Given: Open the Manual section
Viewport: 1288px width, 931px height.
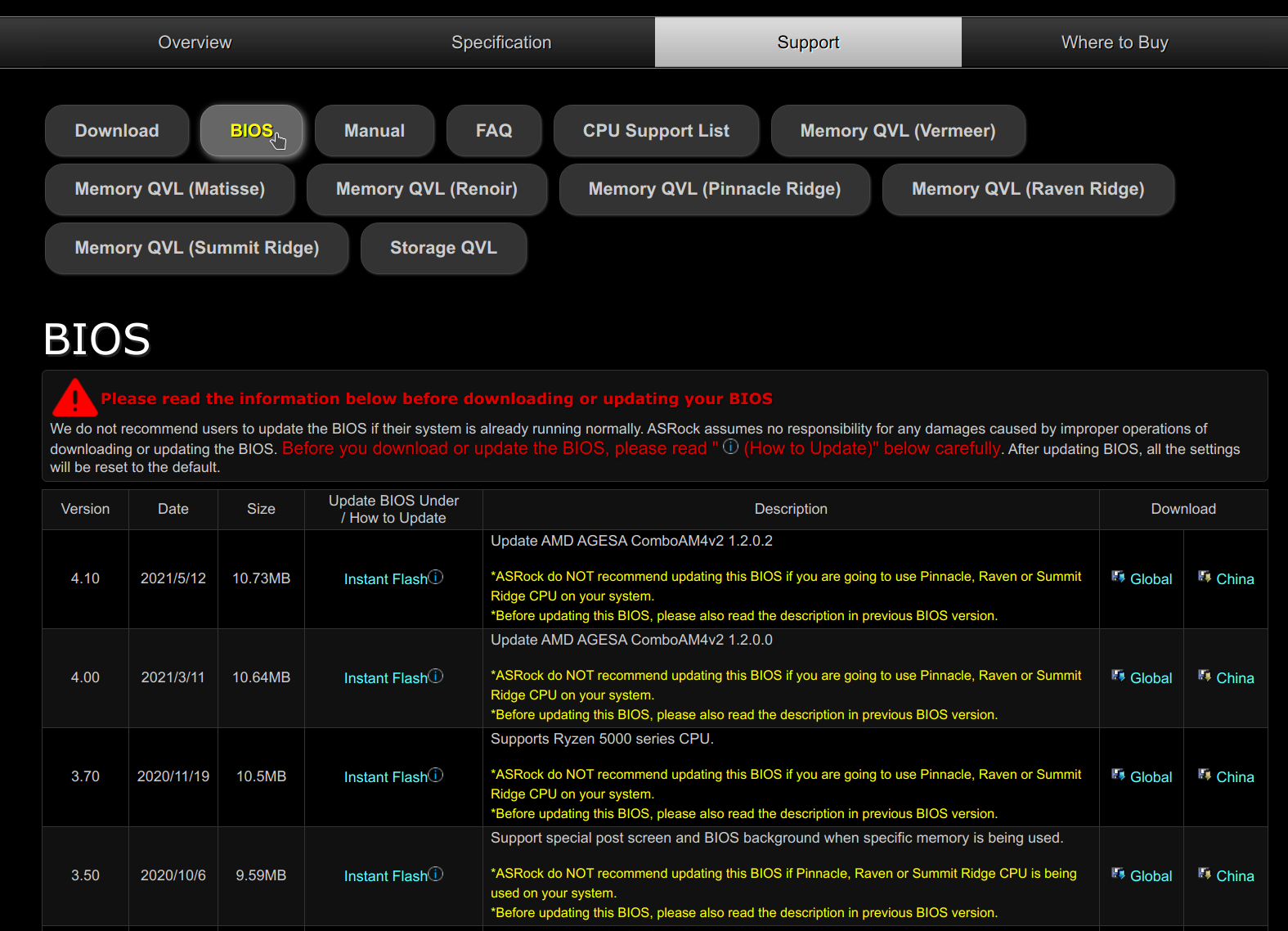Looking at the screenshot, I should click(x=375, y=131).
